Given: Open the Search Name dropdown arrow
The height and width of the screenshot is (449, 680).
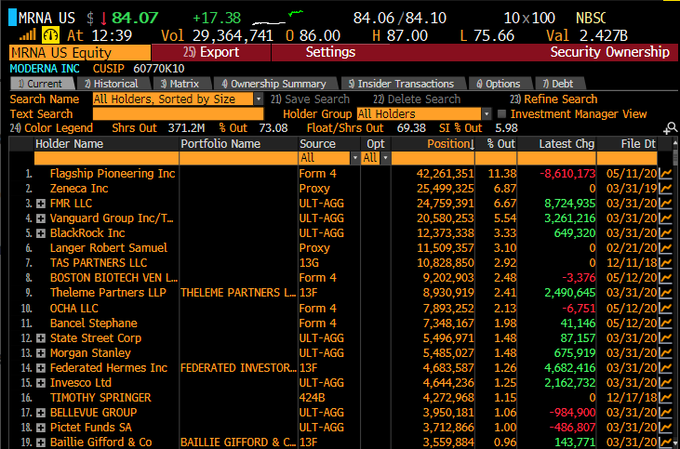Looking at the screenshot, I should click(x=258, y=99).
